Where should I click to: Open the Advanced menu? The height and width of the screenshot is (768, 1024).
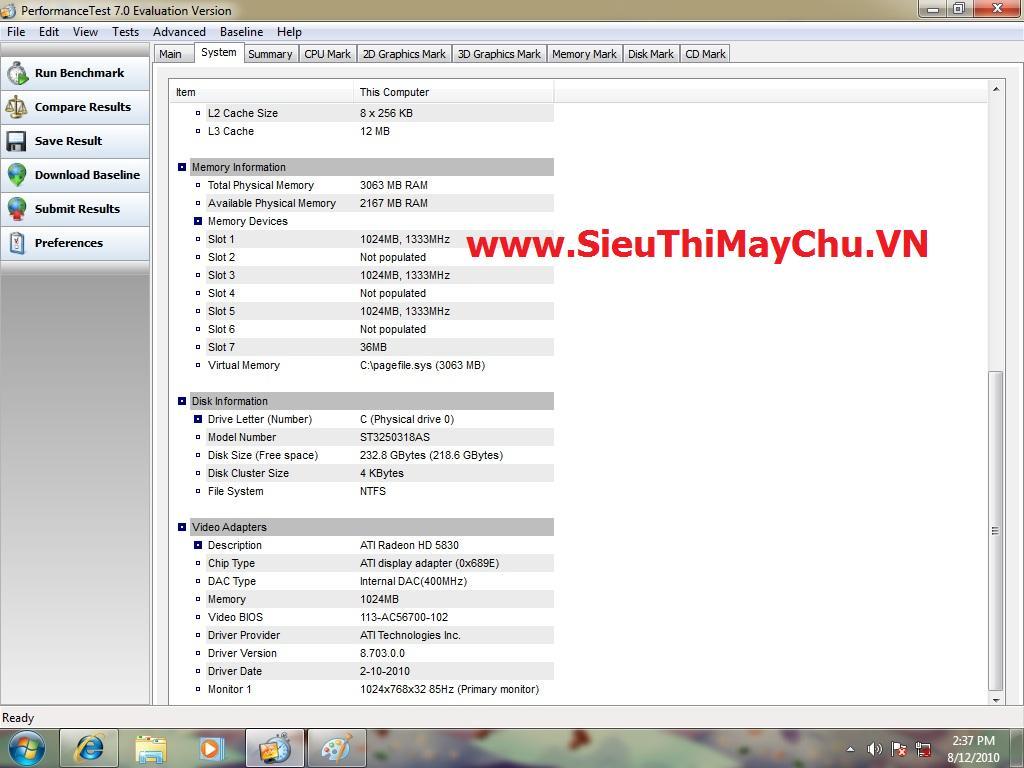pos(179,32)
